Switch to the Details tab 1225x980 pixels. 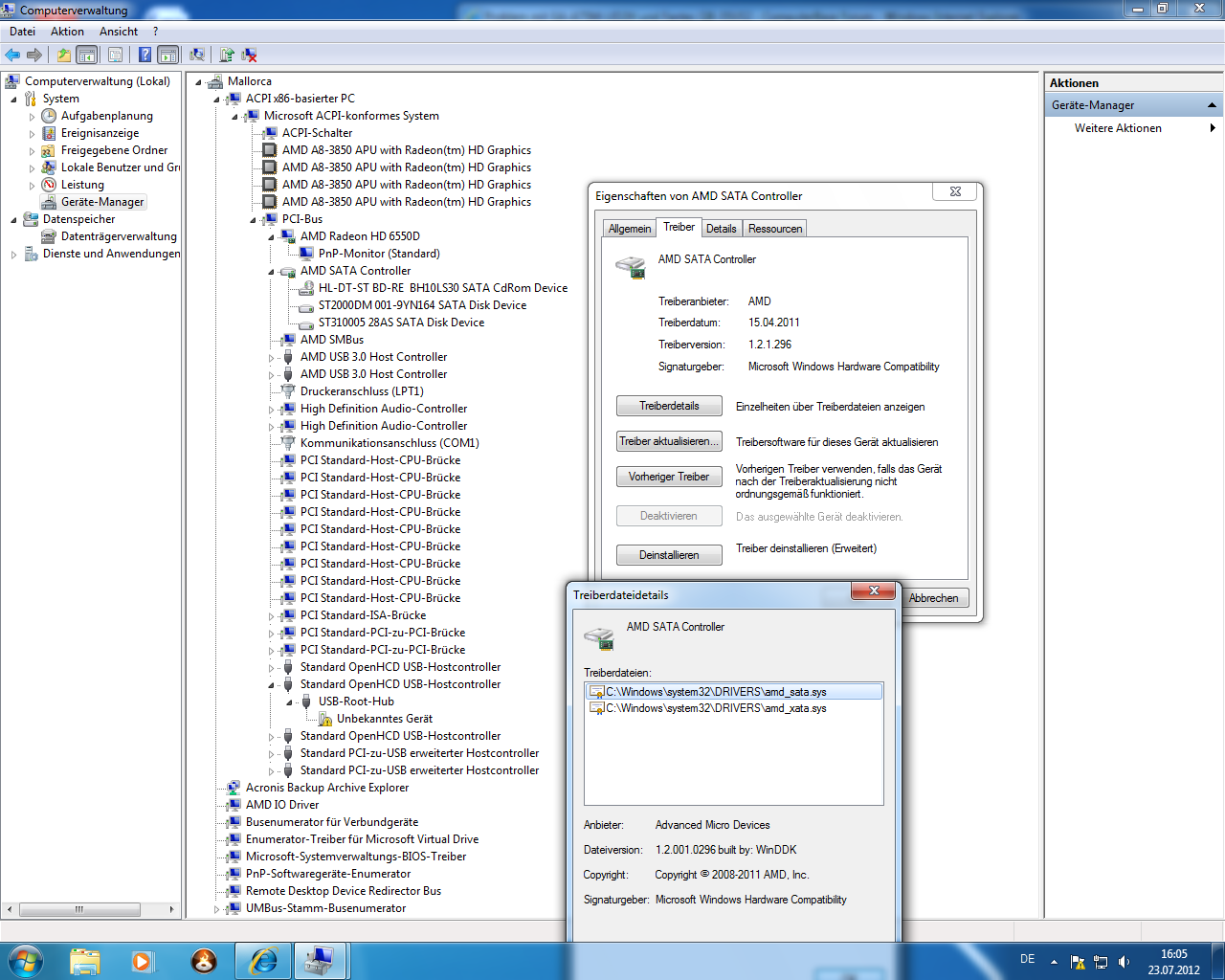tap(721, 229)
